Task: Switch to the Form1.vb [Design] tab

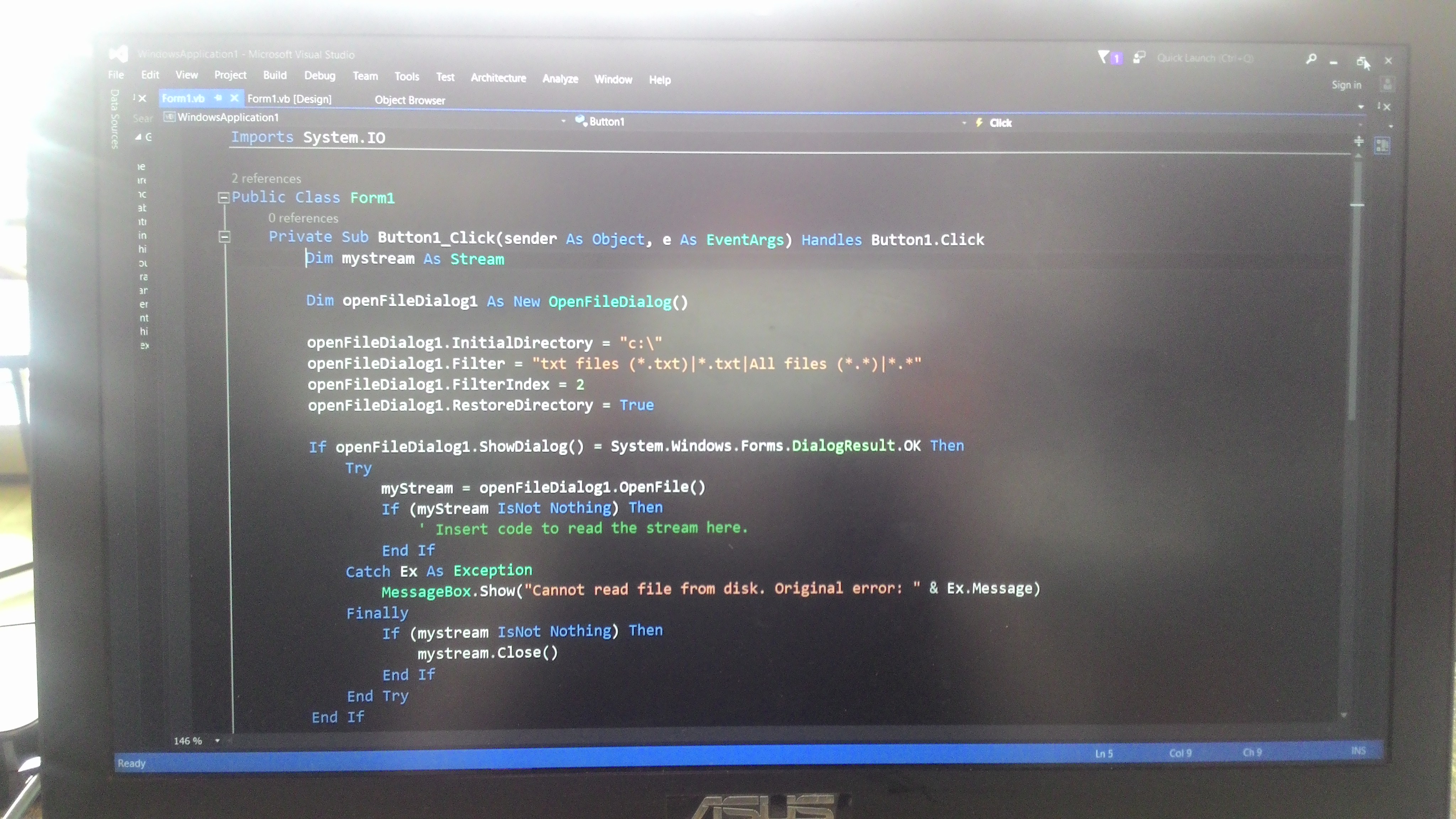Action: [x=289, y=99]
